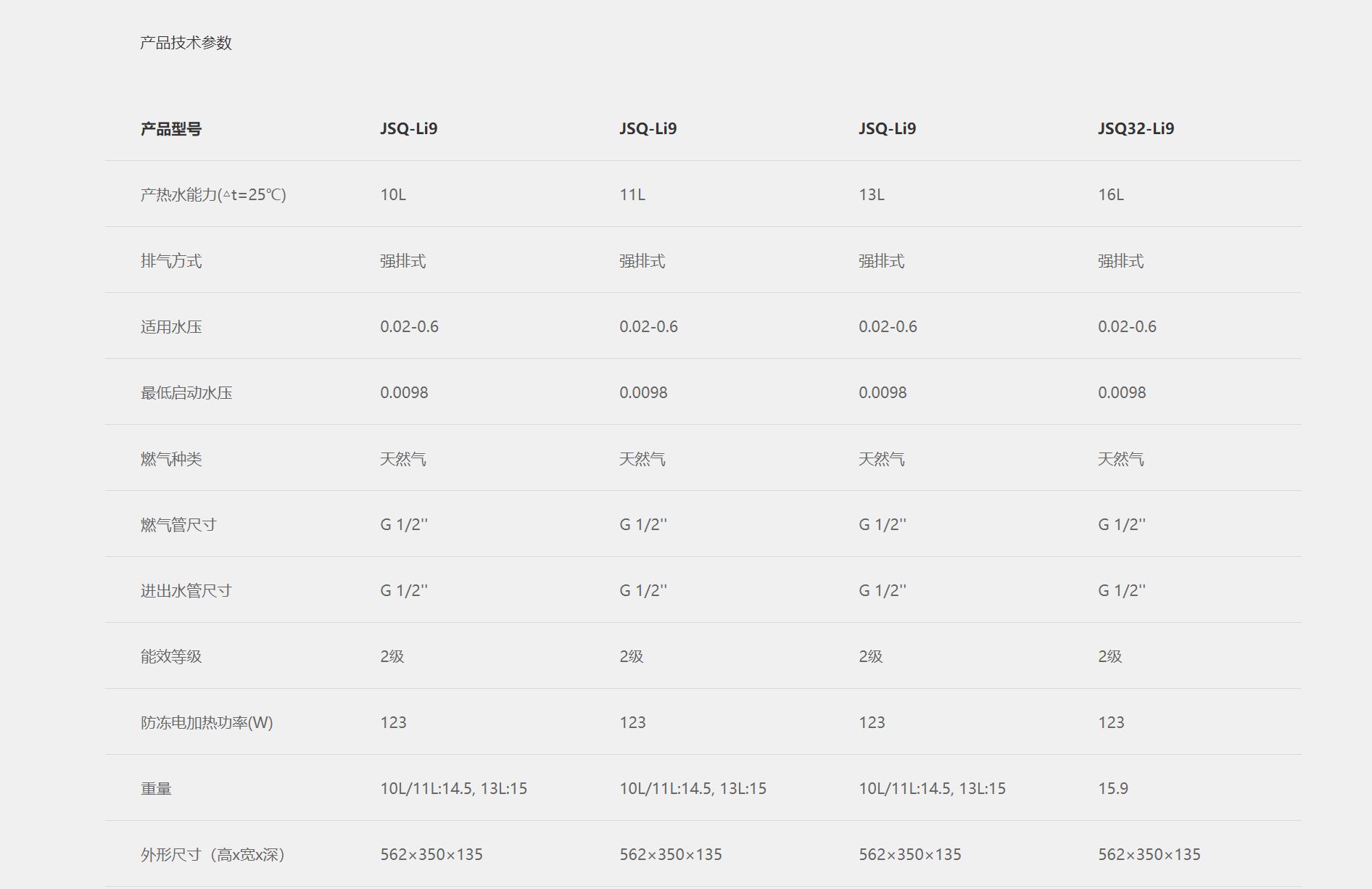
Task: Click the JSQ32-Li9 column header
Action: click(1136, 128)
